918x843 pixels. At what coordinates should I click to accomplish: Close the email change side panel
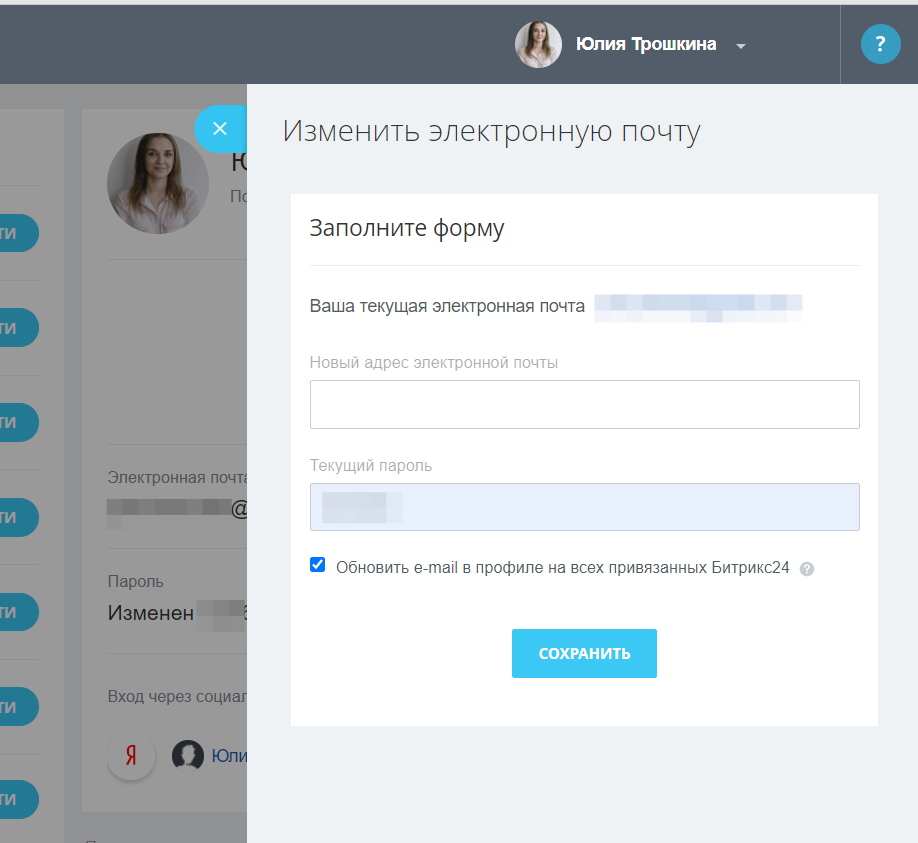tap(220, 129)
